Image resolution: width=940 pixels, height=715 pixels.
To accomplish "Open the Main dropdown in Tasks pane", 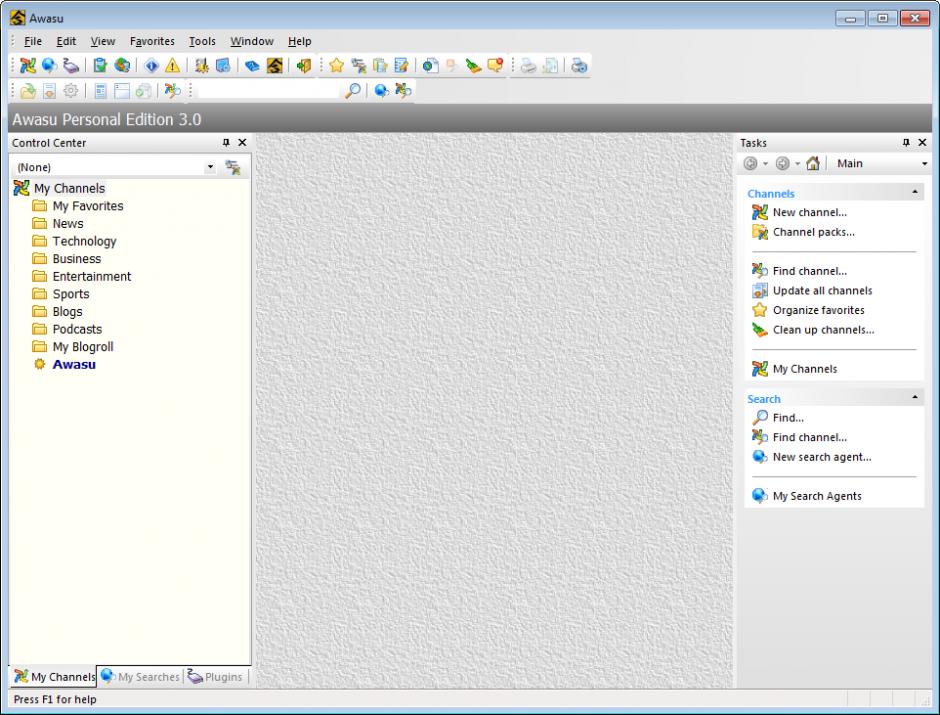I will (x=924, y=164).
